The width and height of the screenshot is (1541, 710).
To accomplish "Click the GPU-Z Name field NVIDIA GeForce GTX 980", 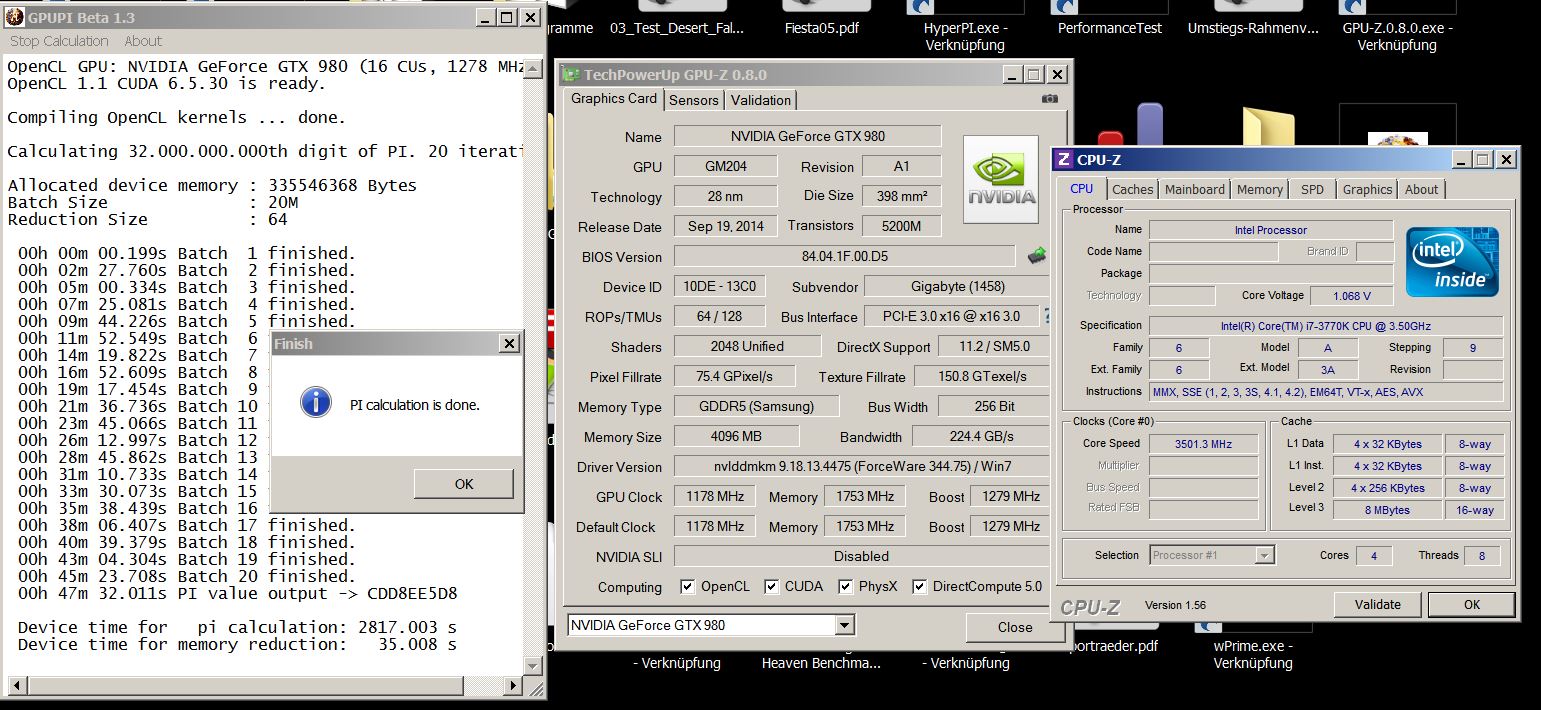I will (x=807, y=136).
